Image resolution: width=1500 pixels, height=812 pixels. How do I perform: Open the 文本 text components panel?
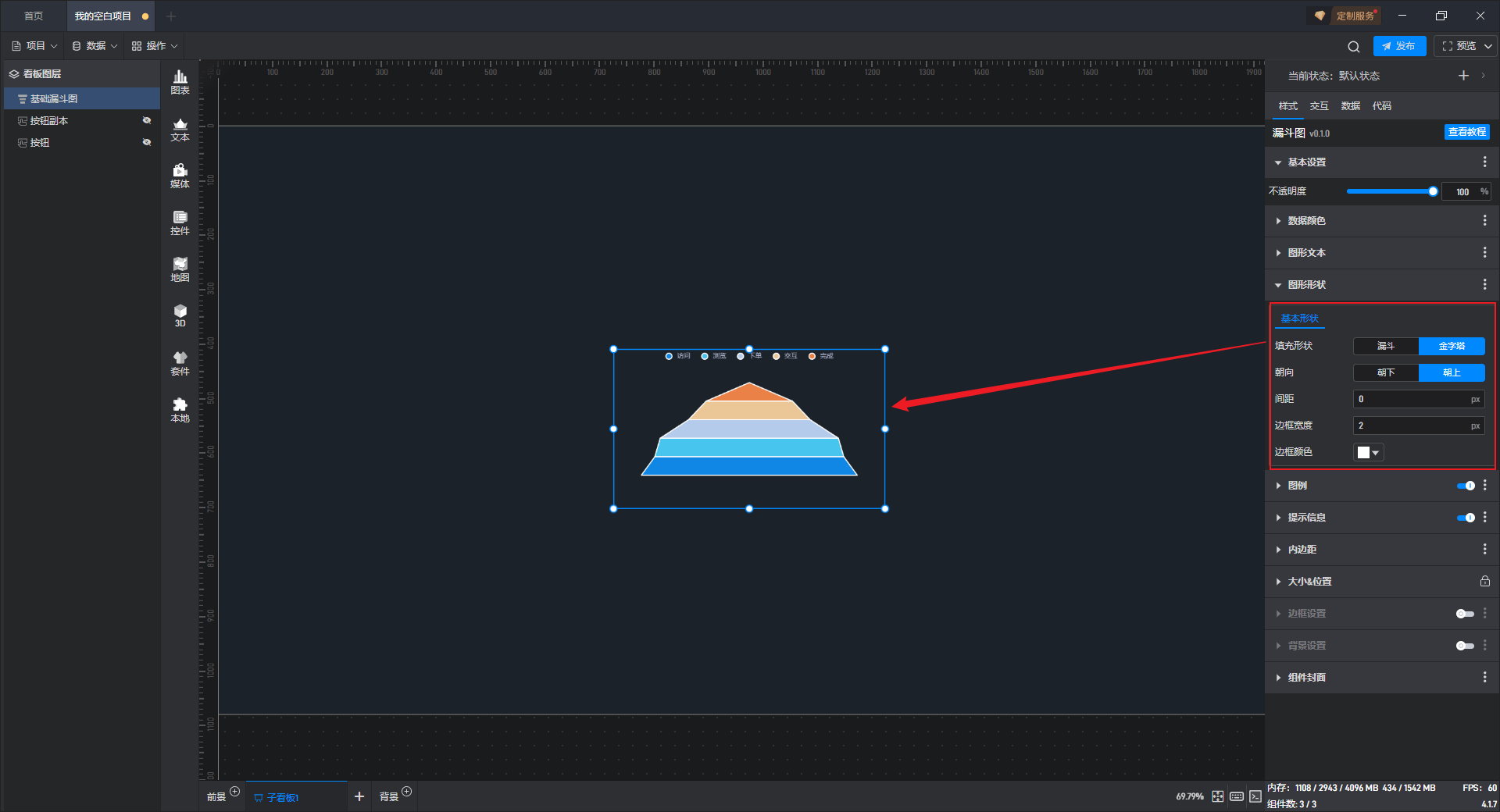point(180,129)
